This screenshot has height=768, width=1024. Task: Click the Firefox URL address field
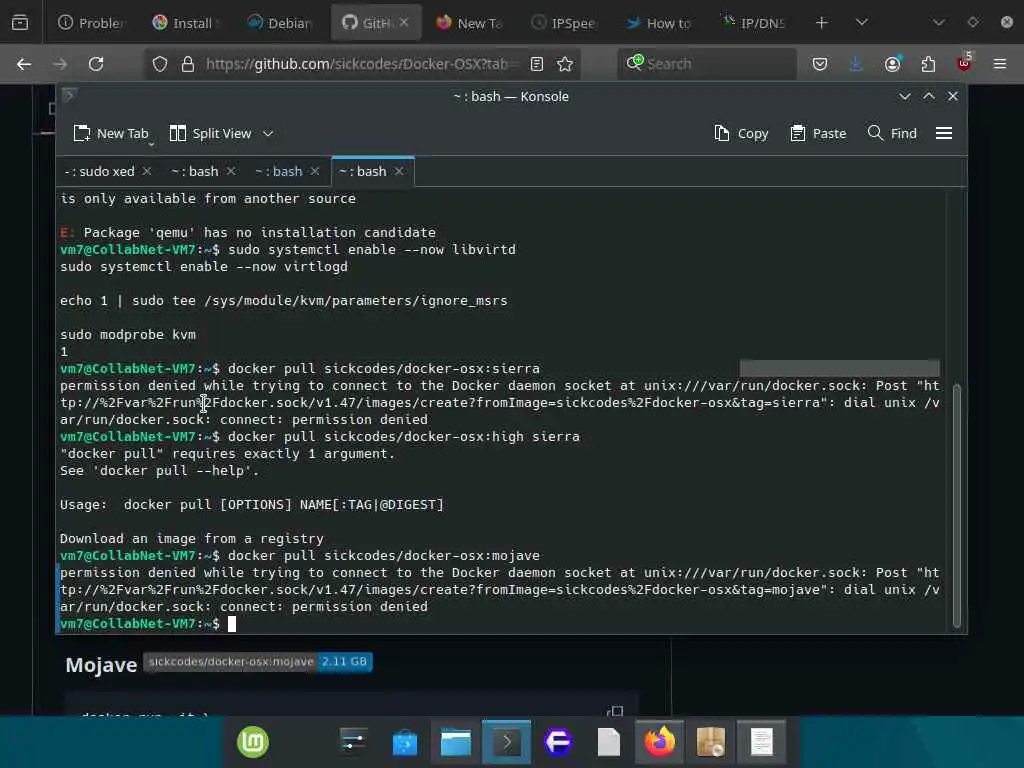click(362, 64)
